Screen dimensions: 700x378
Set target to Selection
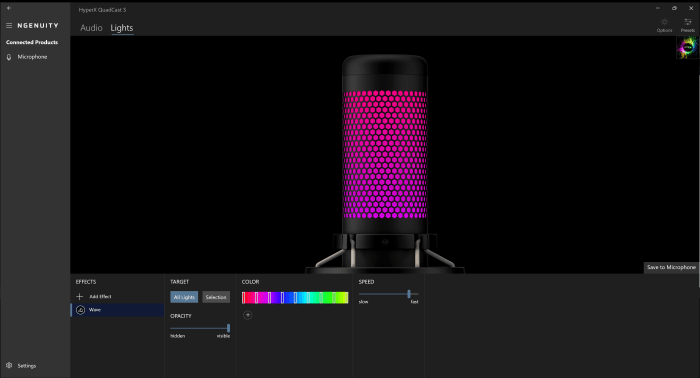(x=216, y=297)
